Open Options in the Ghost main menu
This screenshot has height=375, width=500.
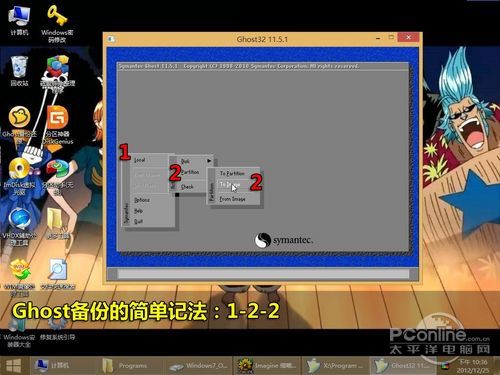[x=142, y=200]
